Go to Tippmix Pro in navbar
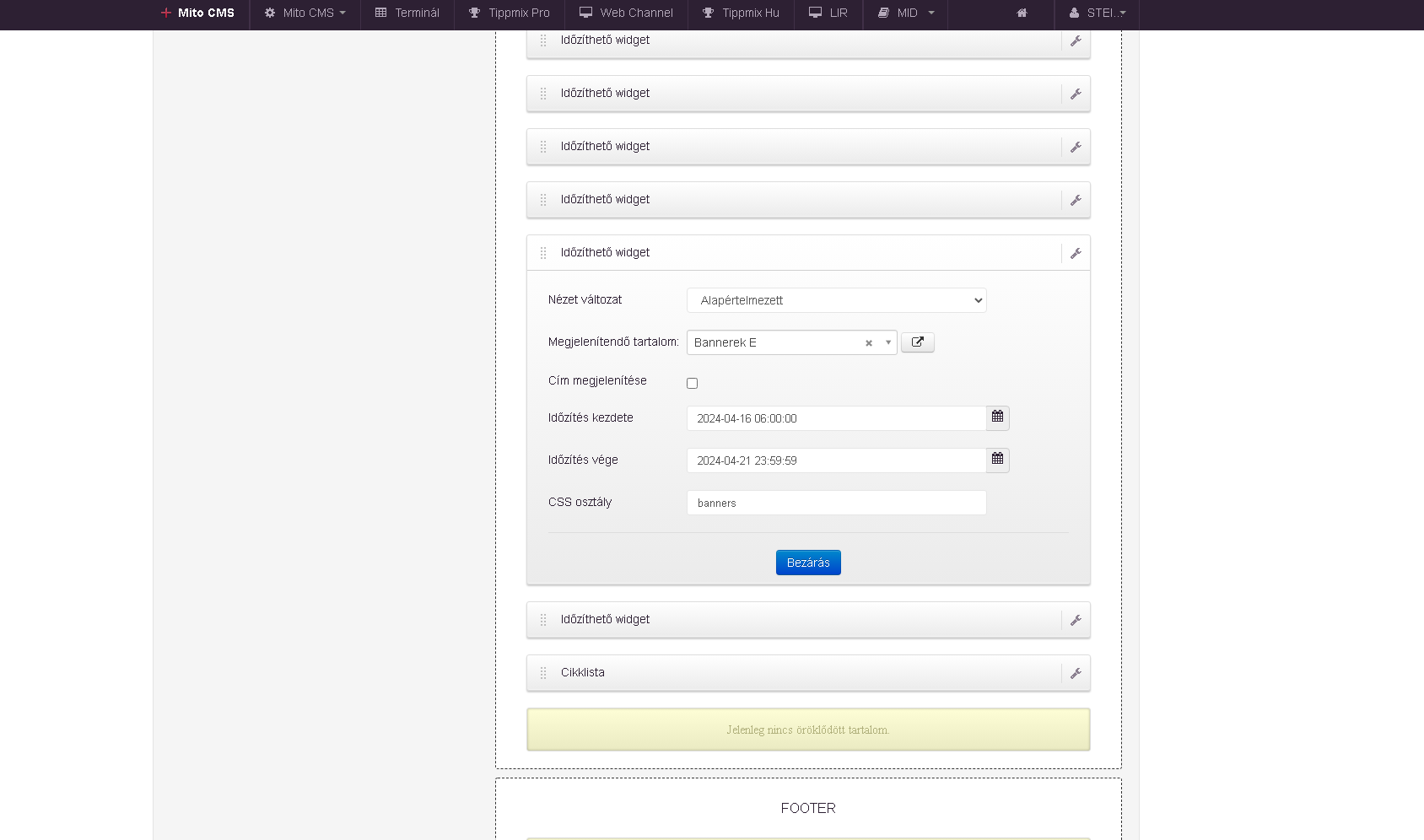 (510, 13)
